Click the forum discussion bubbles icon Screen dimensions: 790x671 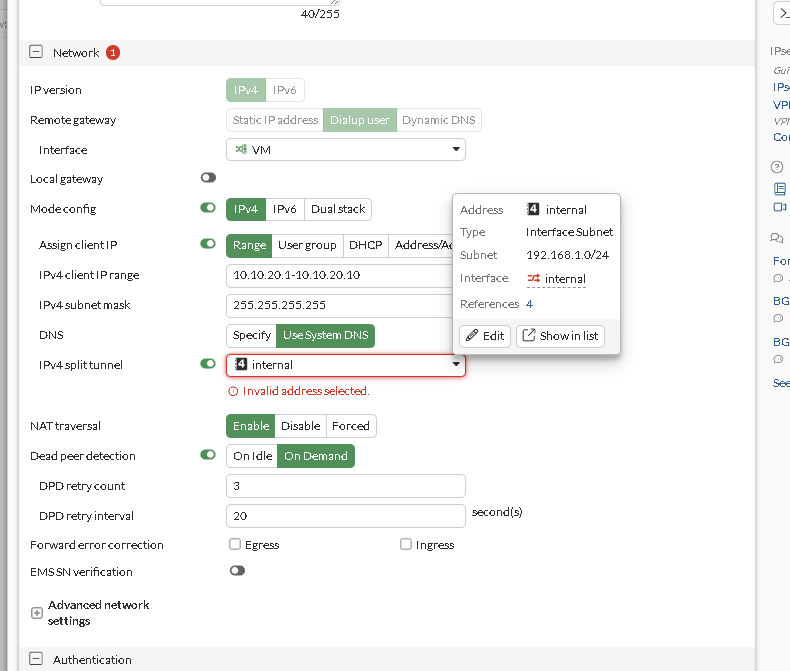[777, 238]
